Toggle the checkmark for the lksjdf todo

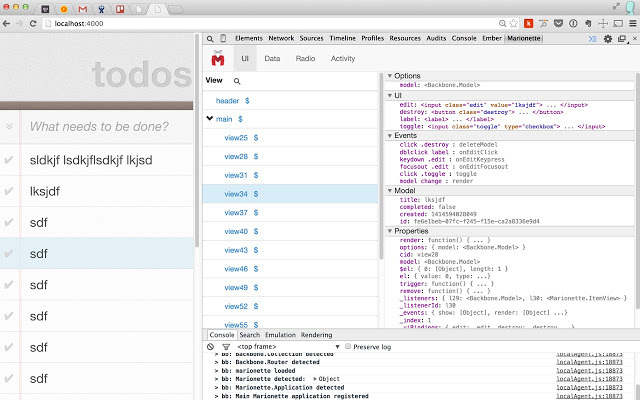(9, 191)
